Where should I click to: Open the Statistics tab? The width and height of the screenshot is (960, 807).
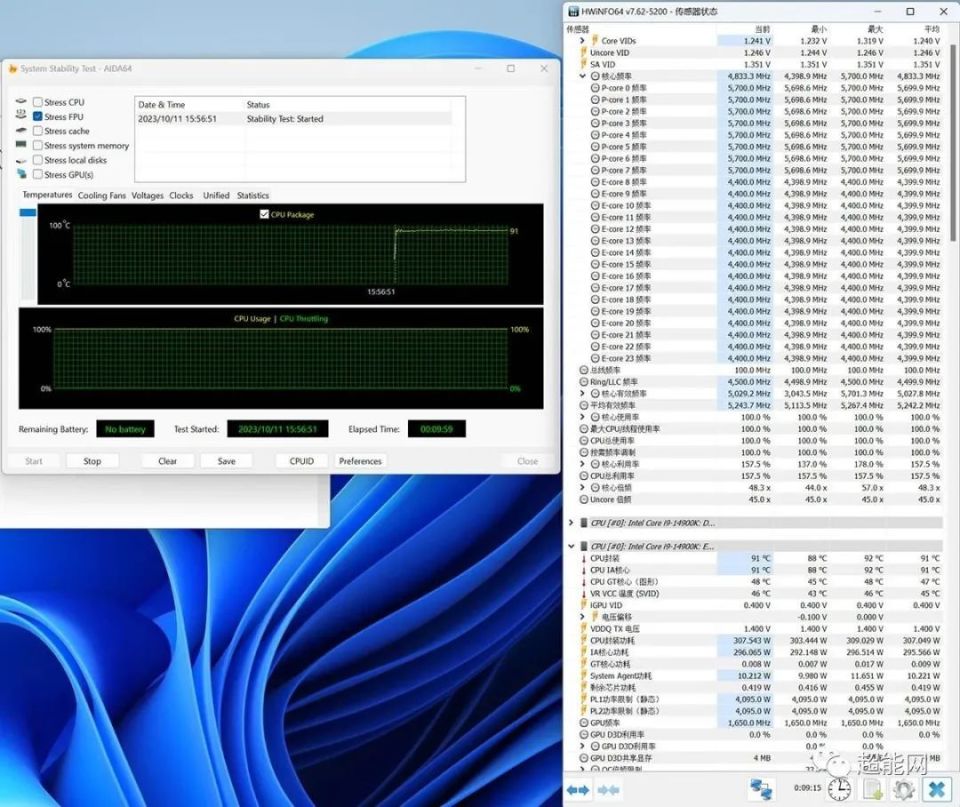coord(253,196)
